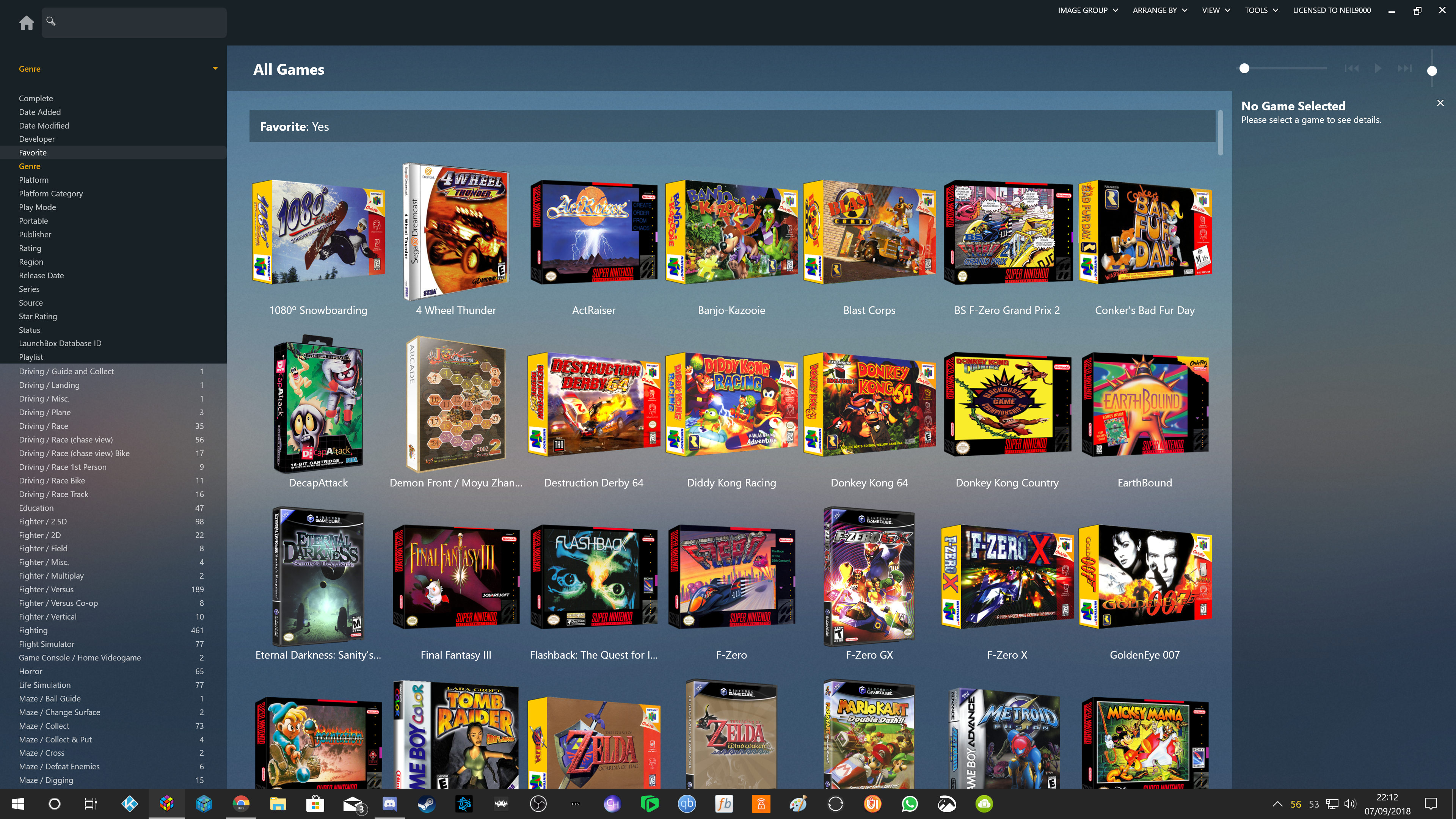Open the Image Group menu
1456x819 pixels.
[x=1087, y=10]
